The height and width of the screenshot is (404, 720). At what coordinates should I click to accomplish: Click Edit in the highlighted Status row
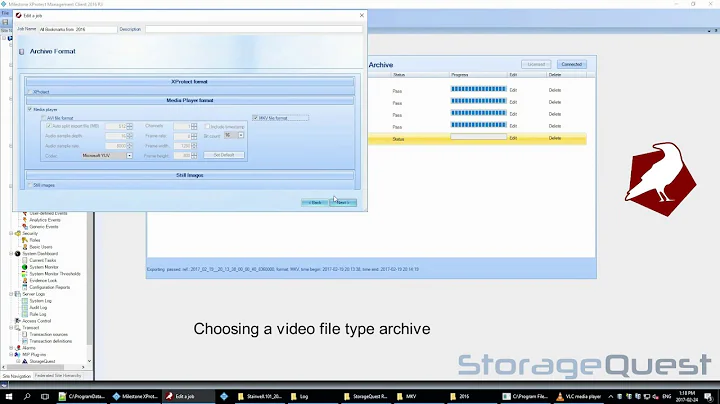coord(513,138)
